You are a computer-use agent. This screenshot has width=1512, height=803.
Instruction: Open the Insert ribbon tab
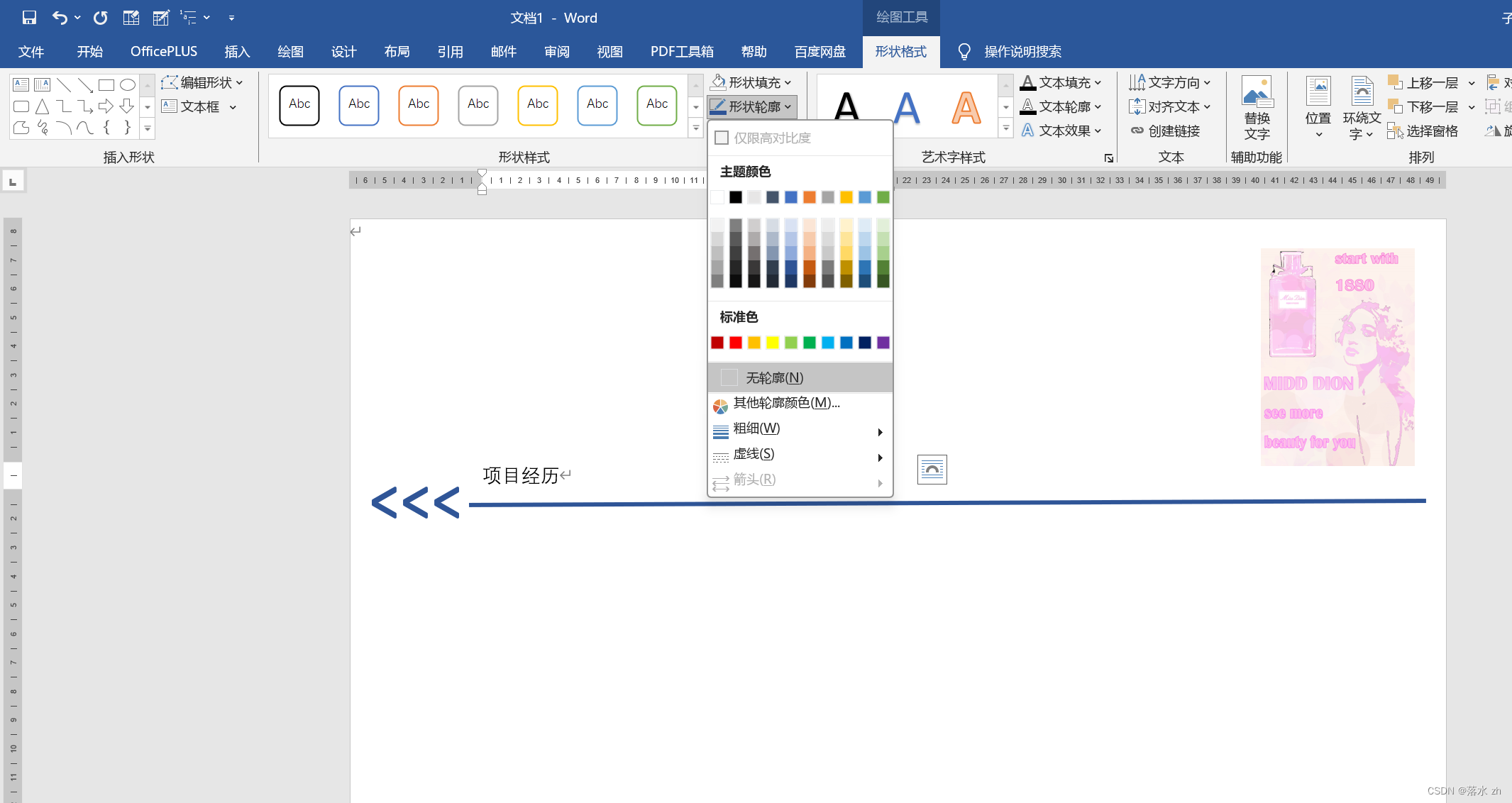click(x=237, y=52)
